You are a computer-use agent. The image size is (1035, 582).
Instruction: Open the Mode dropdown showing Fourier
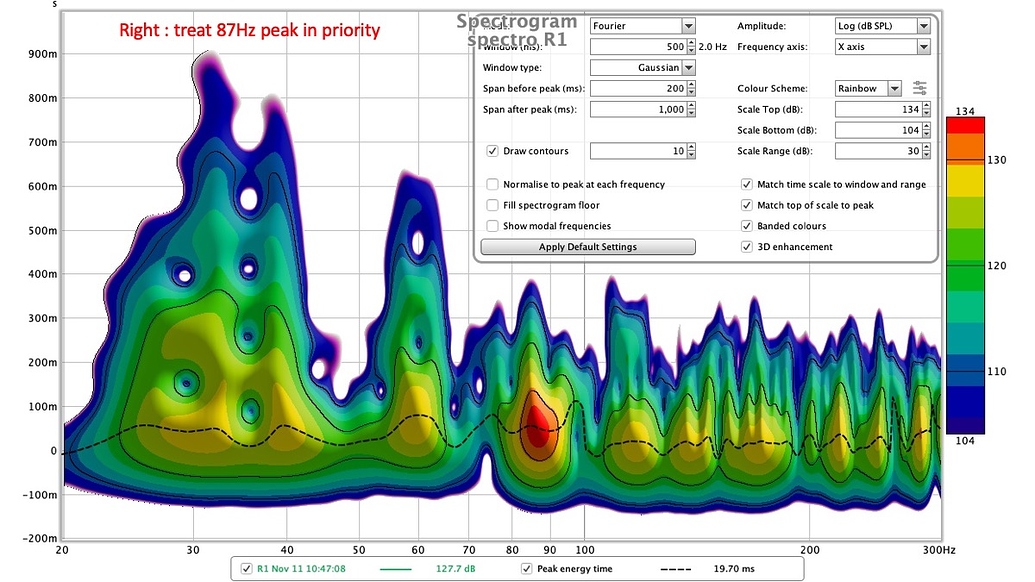(642, 25)
